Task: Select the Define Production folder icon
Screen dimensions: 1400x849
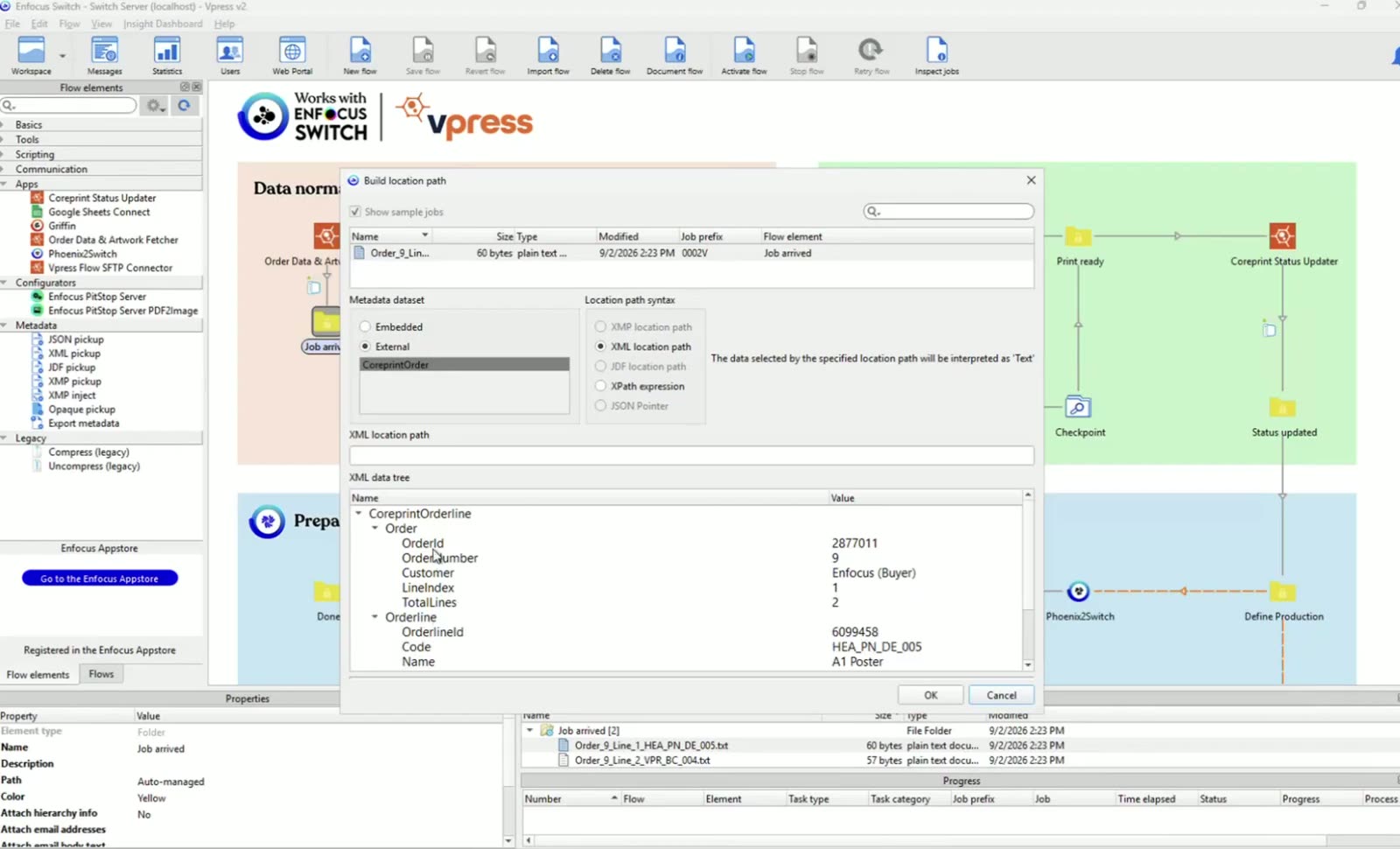Action: [1282, 592]
